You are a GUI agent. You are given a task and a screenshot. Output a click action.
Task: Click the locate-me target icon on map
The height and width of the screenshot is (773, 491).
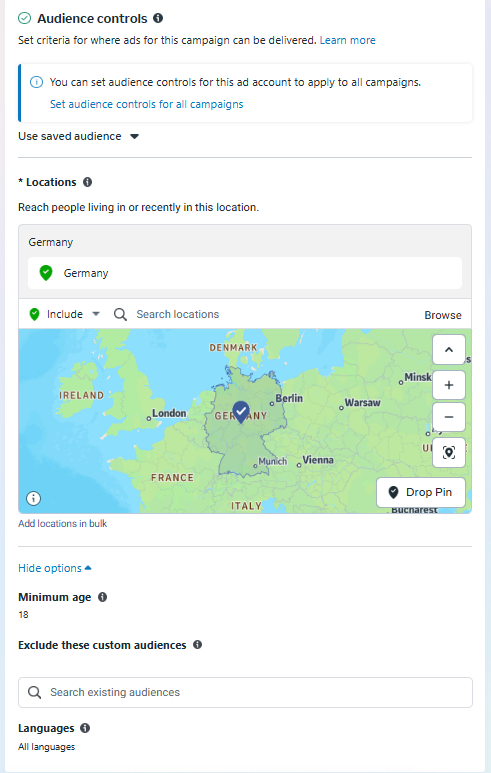449,452
